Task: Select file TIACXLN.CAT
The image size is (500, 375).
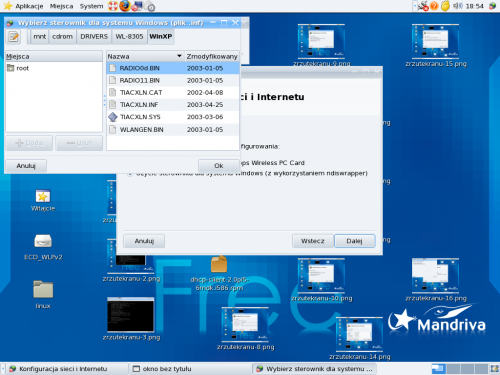Action: pos(173,92)
